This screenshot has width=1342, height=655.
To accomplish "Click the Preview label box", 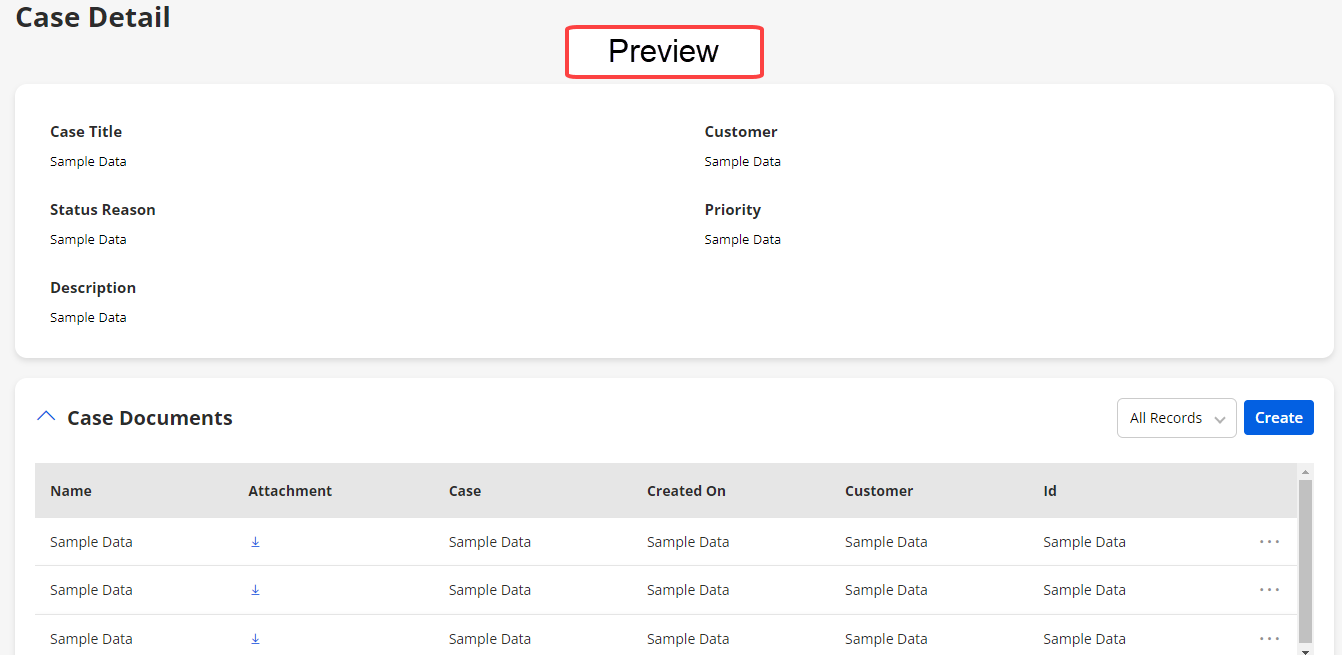I will [x=664, y=52].
